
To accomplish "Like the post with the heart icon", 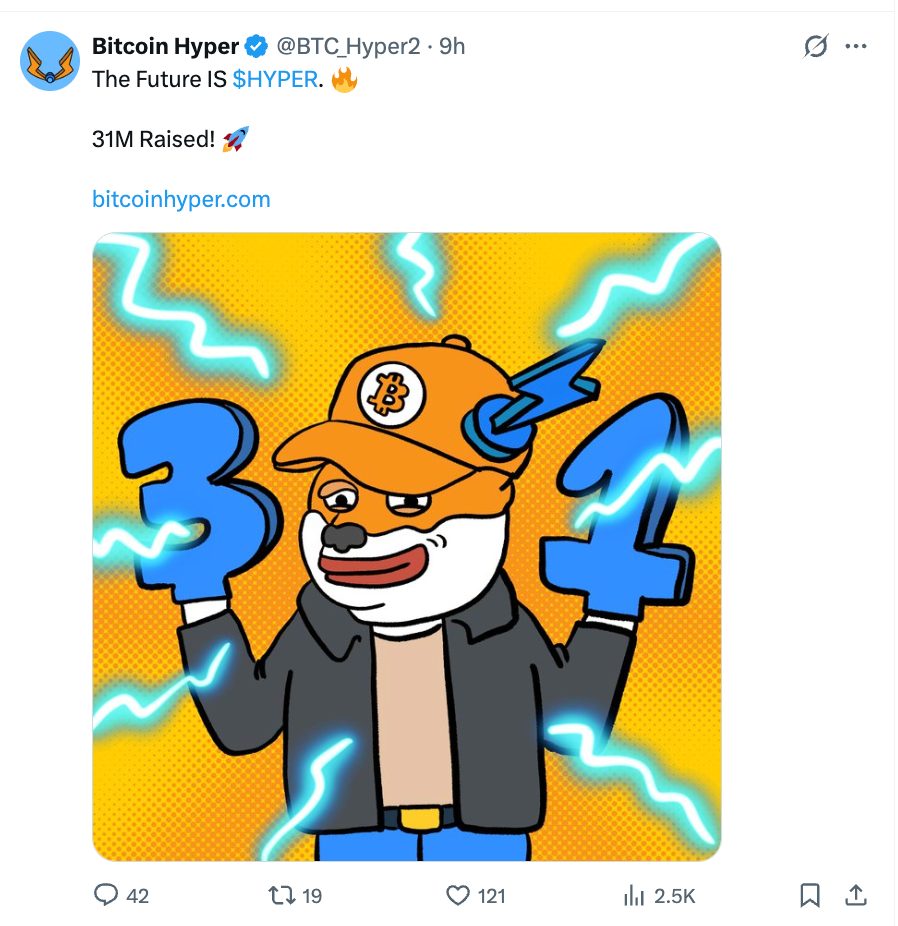I will [x=457, y=895].
